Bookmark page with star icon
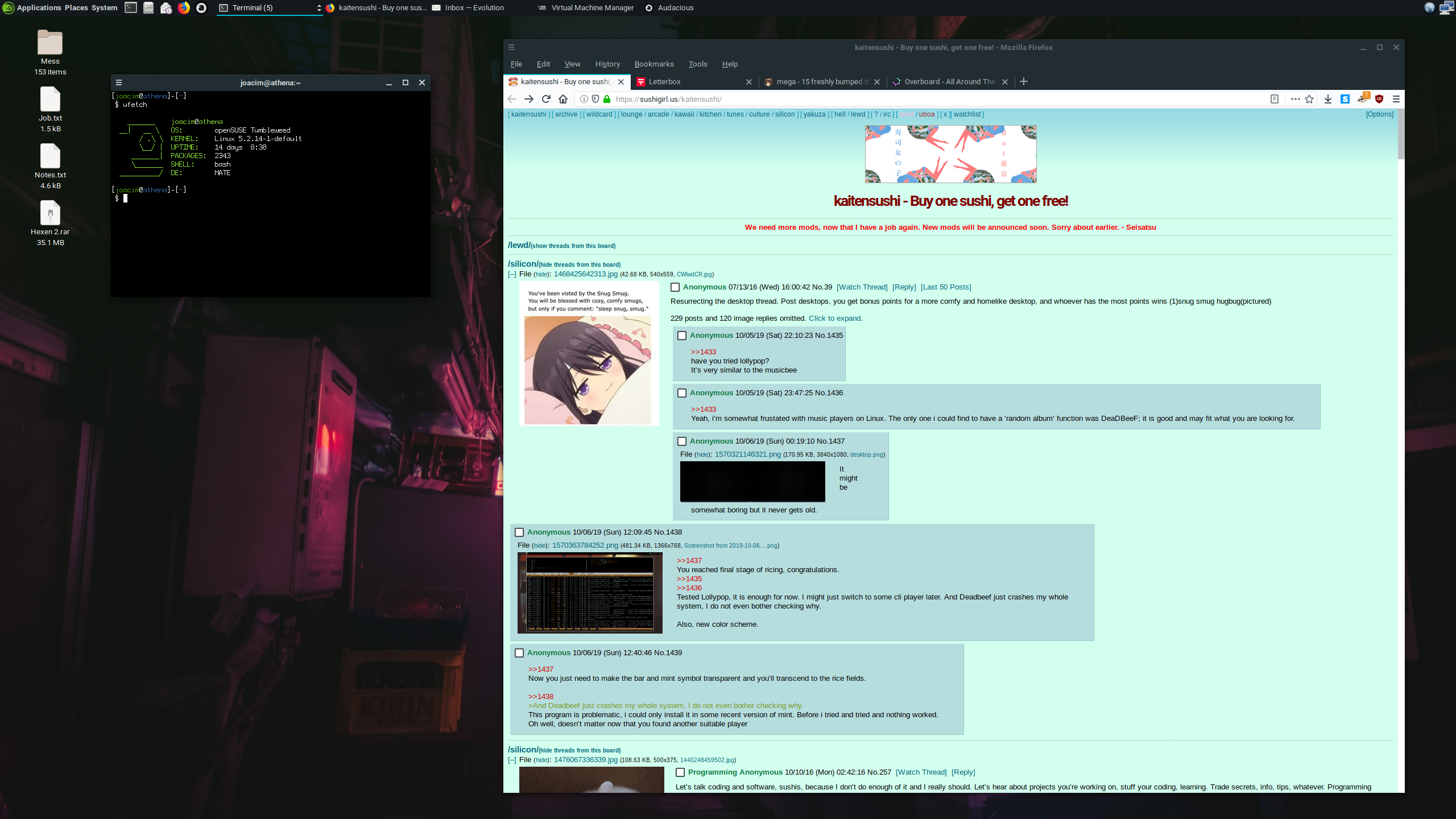Viewport: 1456px width, 819px height. (1309, 99)
